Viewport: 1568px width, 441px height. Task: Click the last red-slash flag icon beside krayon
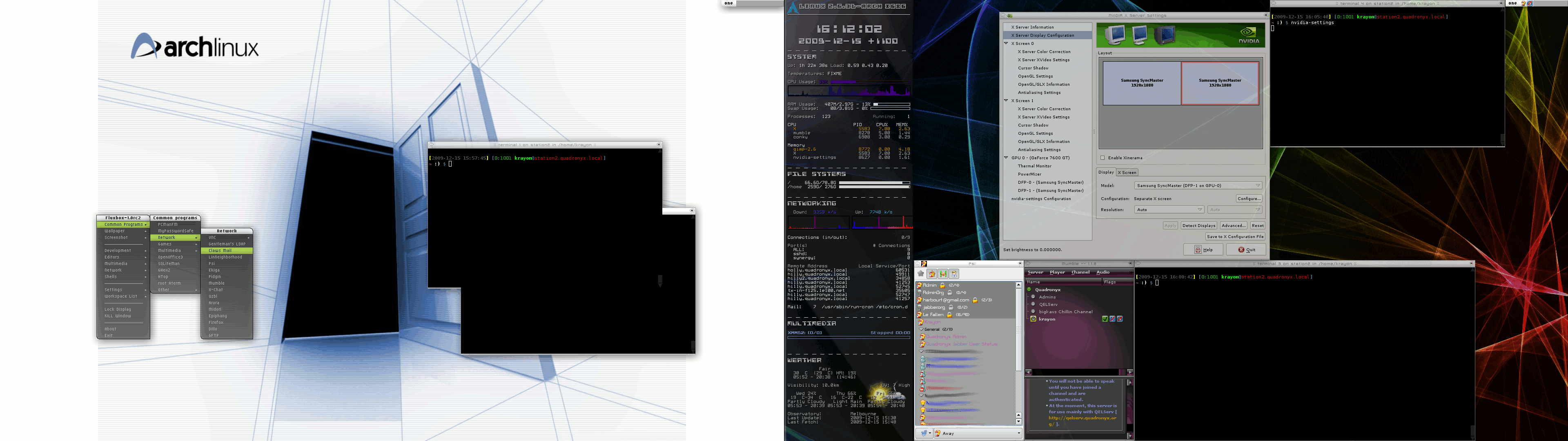point(1119,319)
